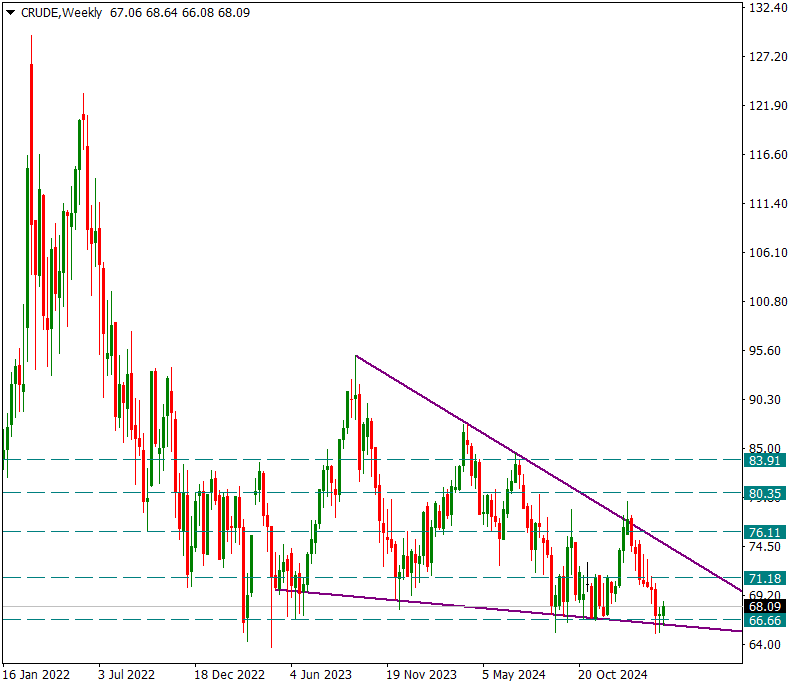Click the CRUDE,Weekly chart title
This screenshot has height=687, width=792.
pyautogui.click(x=61, y=13)
